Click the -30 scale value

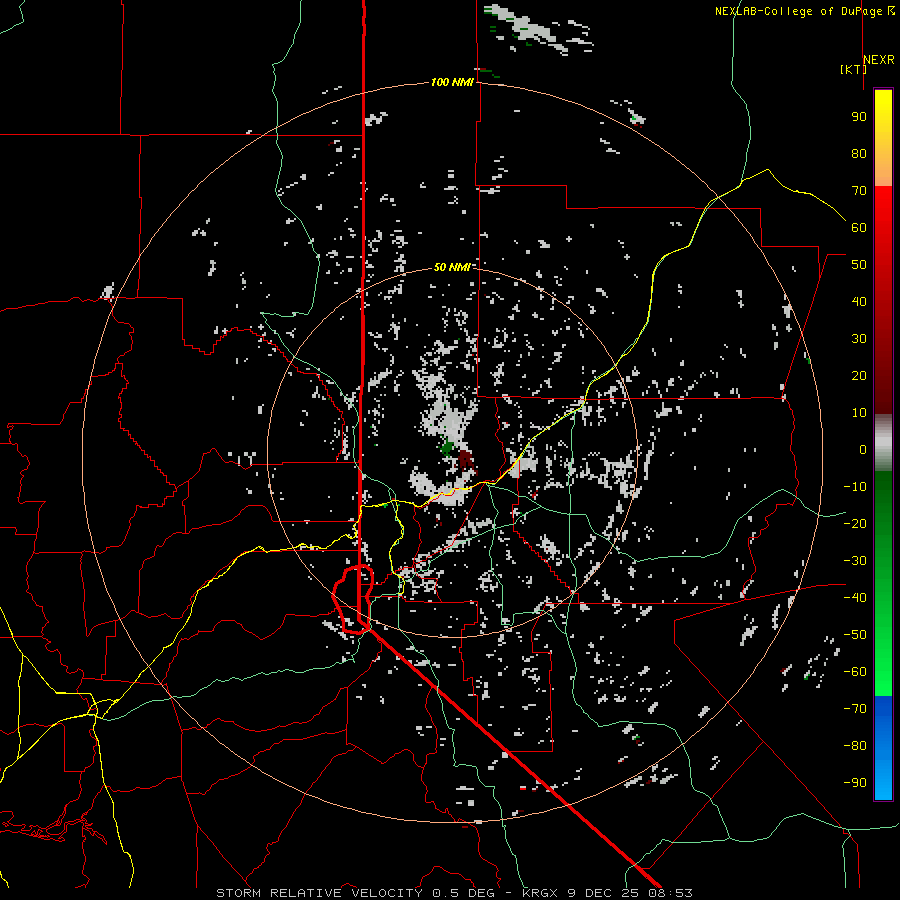coord(855,561)
